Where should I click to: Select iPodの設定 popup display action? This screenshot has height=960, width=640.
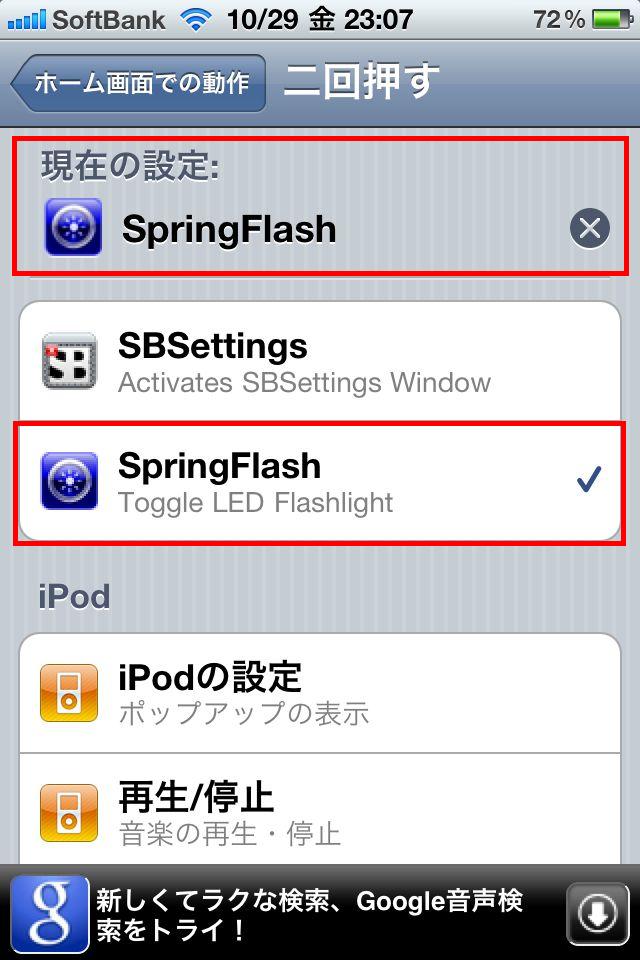tap(320, 693)
